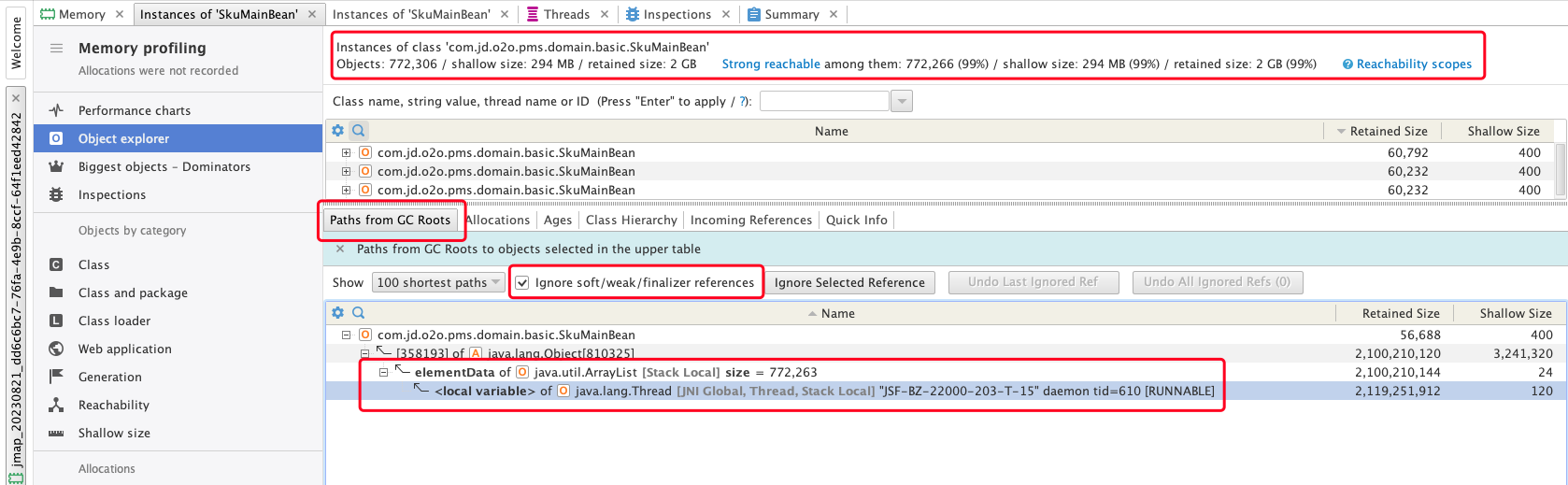Open Inspections bug icon in sidebar

coord(56,194)
